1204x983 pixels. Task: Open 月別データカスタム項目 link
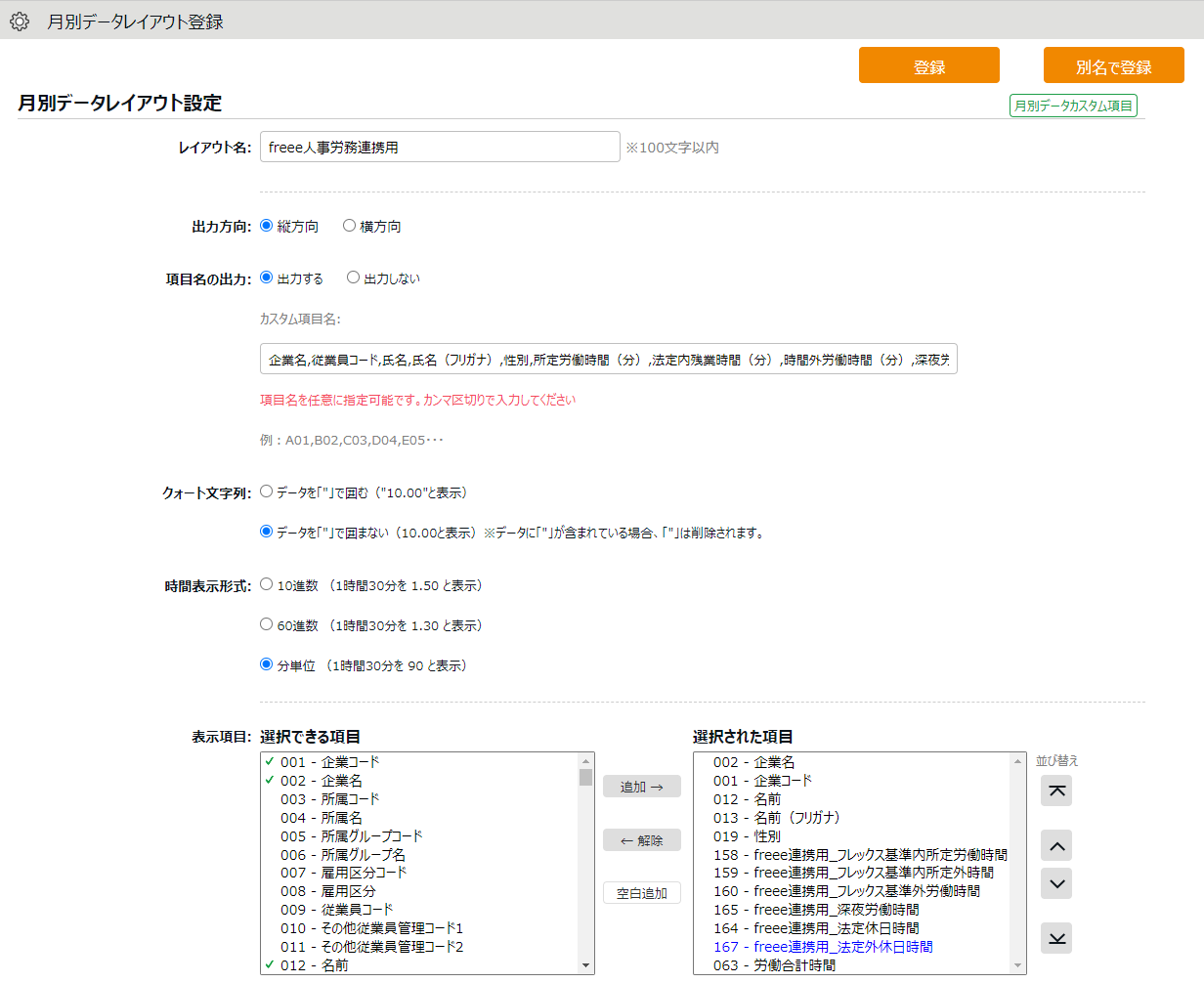click(1073, 106)
